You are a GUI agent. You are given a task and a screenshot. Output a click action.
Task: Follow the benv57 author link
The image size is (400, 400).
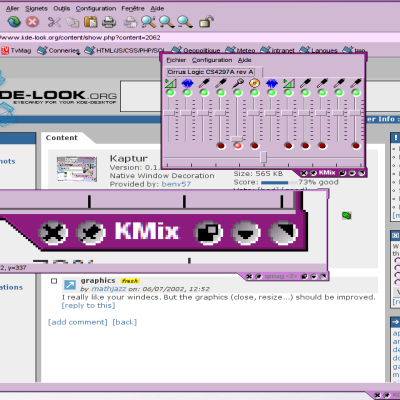pyautogui.click(x=176, y=184)
